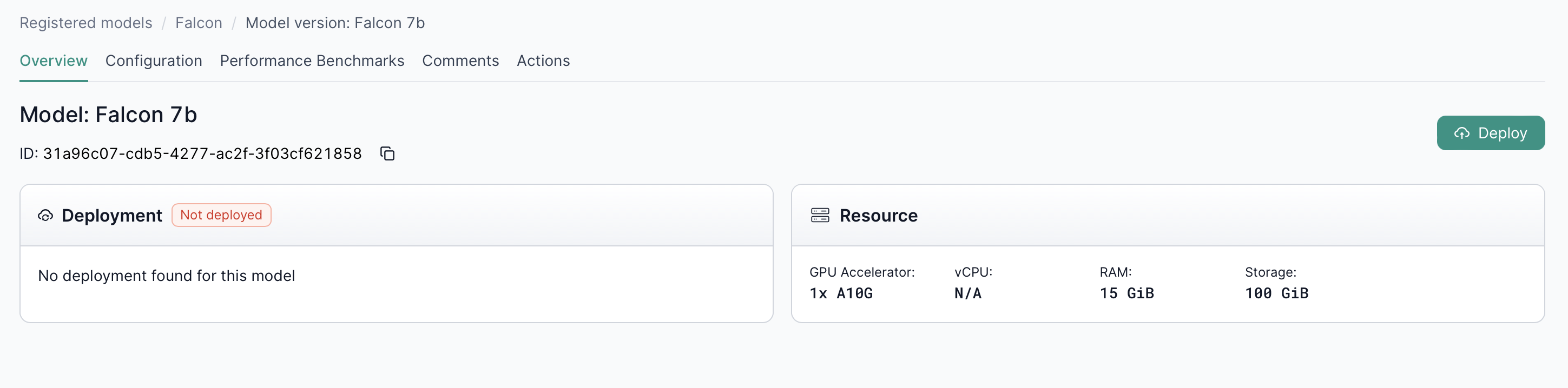
Task: Click the GPU Accelerator 1x A10G value
Action: click(x=841, y=294)
